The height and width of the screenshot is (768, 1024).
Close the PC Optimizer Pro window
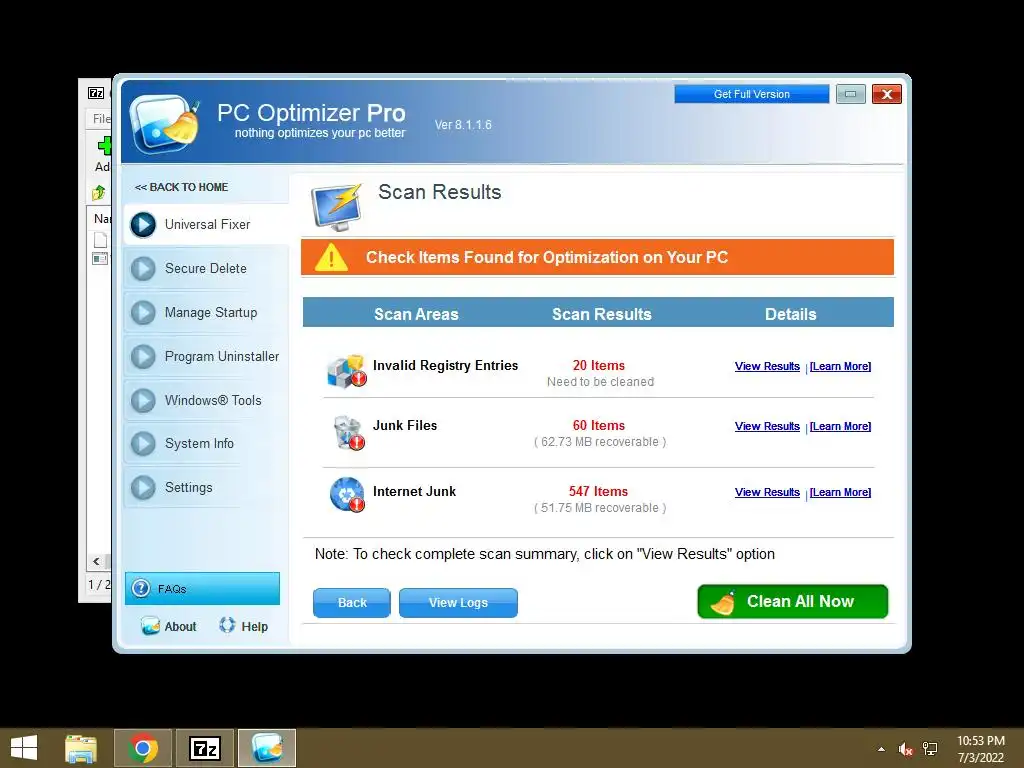[x=886, y=94]
